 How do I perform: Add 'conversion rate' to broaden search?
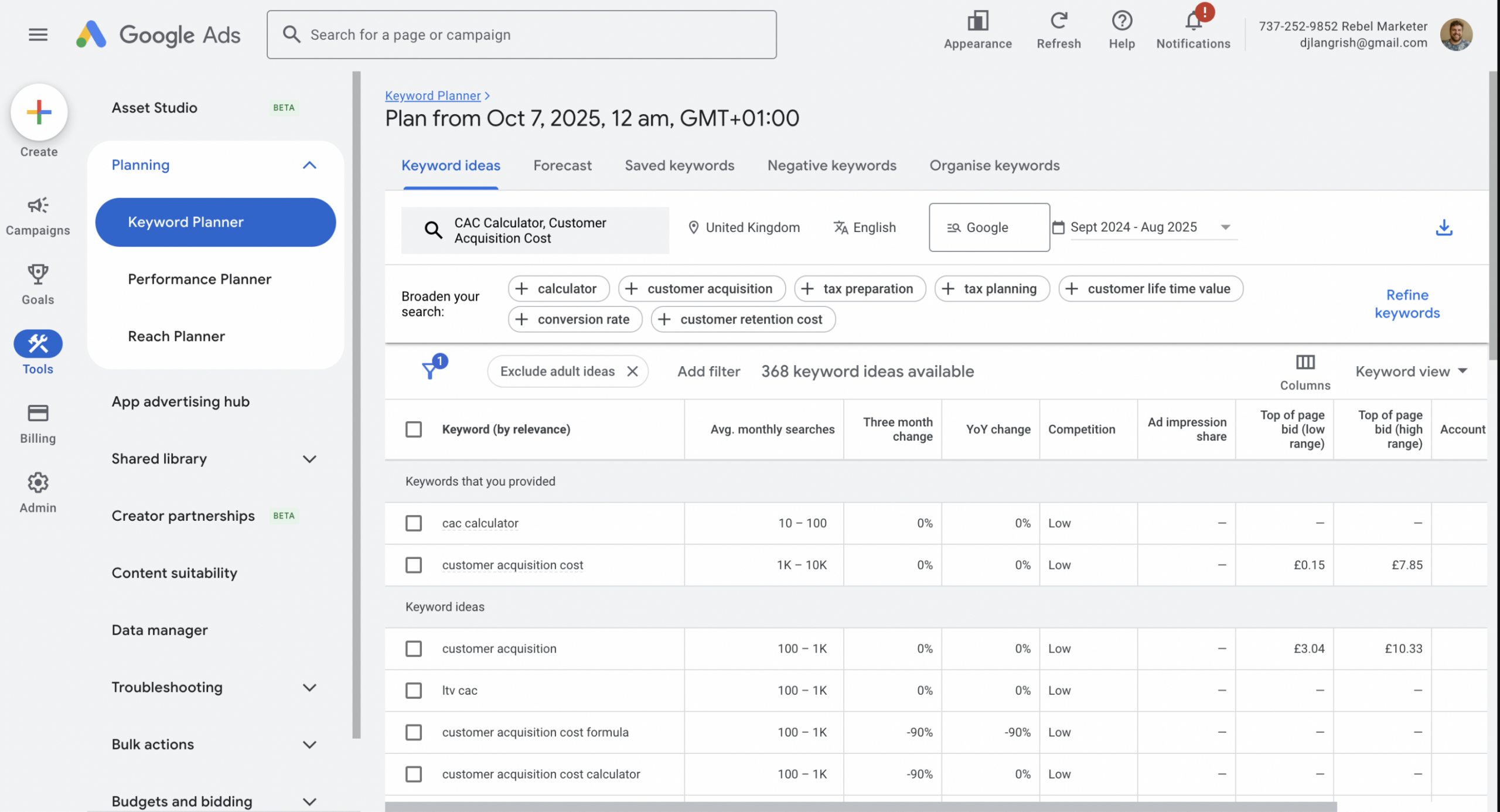tap(575, 319)
